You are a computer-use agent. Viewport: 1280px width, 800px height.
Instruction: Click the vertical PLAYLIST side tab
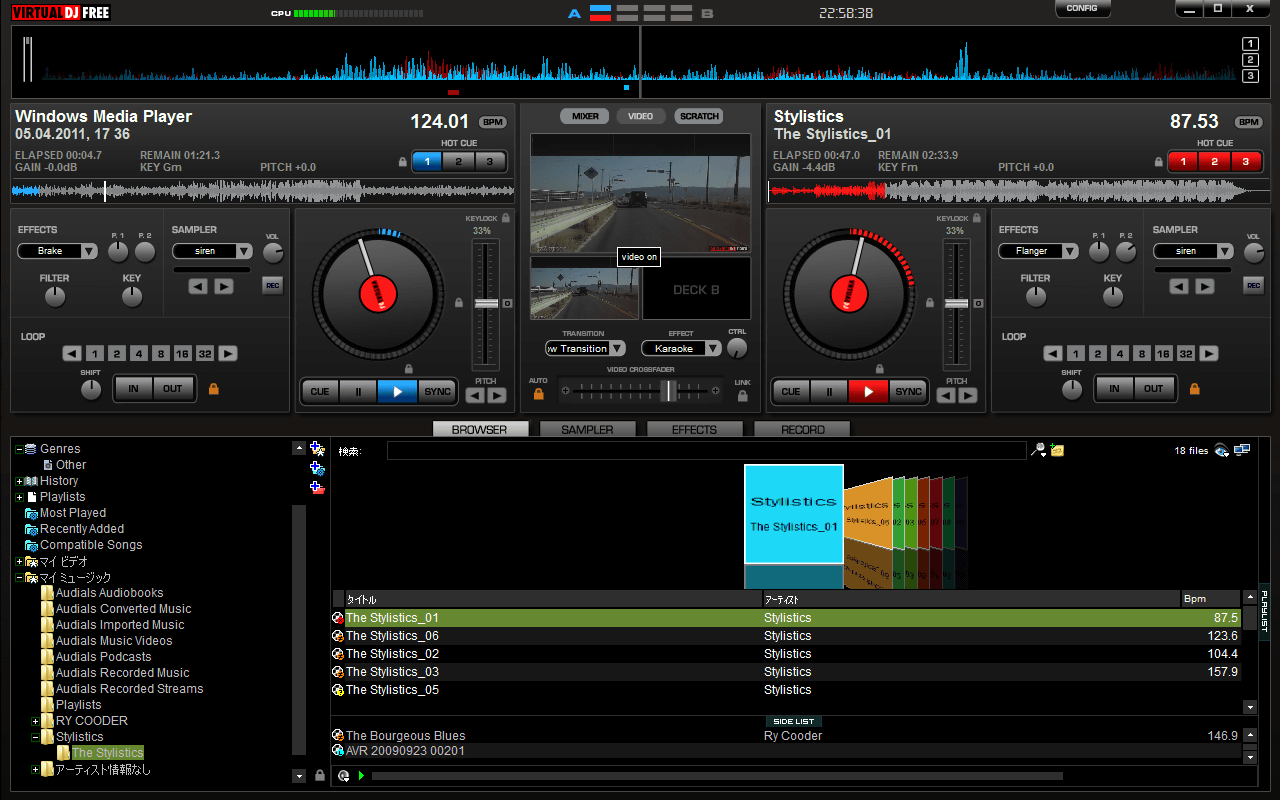(x=1264, y=612)
